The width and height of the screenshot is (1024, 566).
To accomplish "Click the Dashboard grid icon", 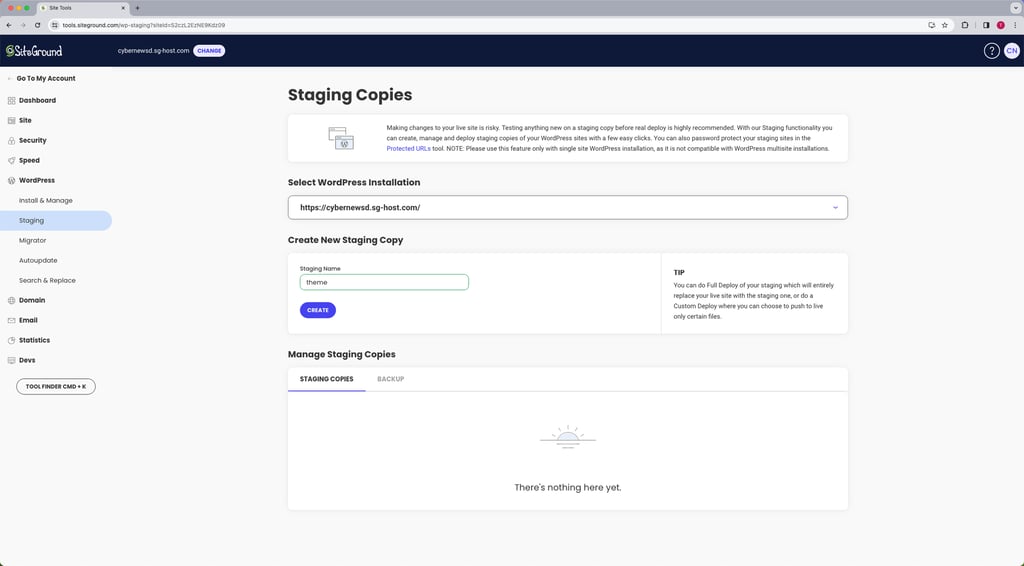I will coord(11,101).
